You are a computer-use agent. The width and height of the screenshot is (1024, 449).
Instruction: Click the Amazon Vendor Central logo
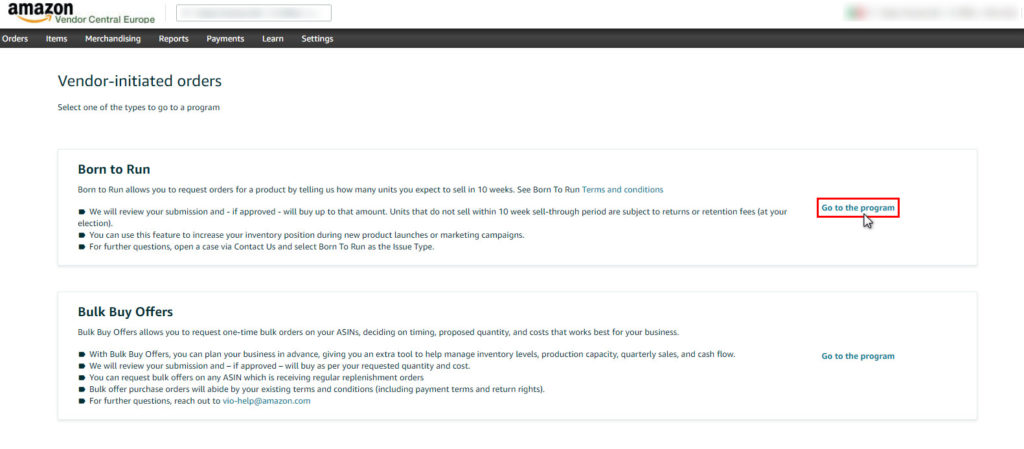[81, 13]
